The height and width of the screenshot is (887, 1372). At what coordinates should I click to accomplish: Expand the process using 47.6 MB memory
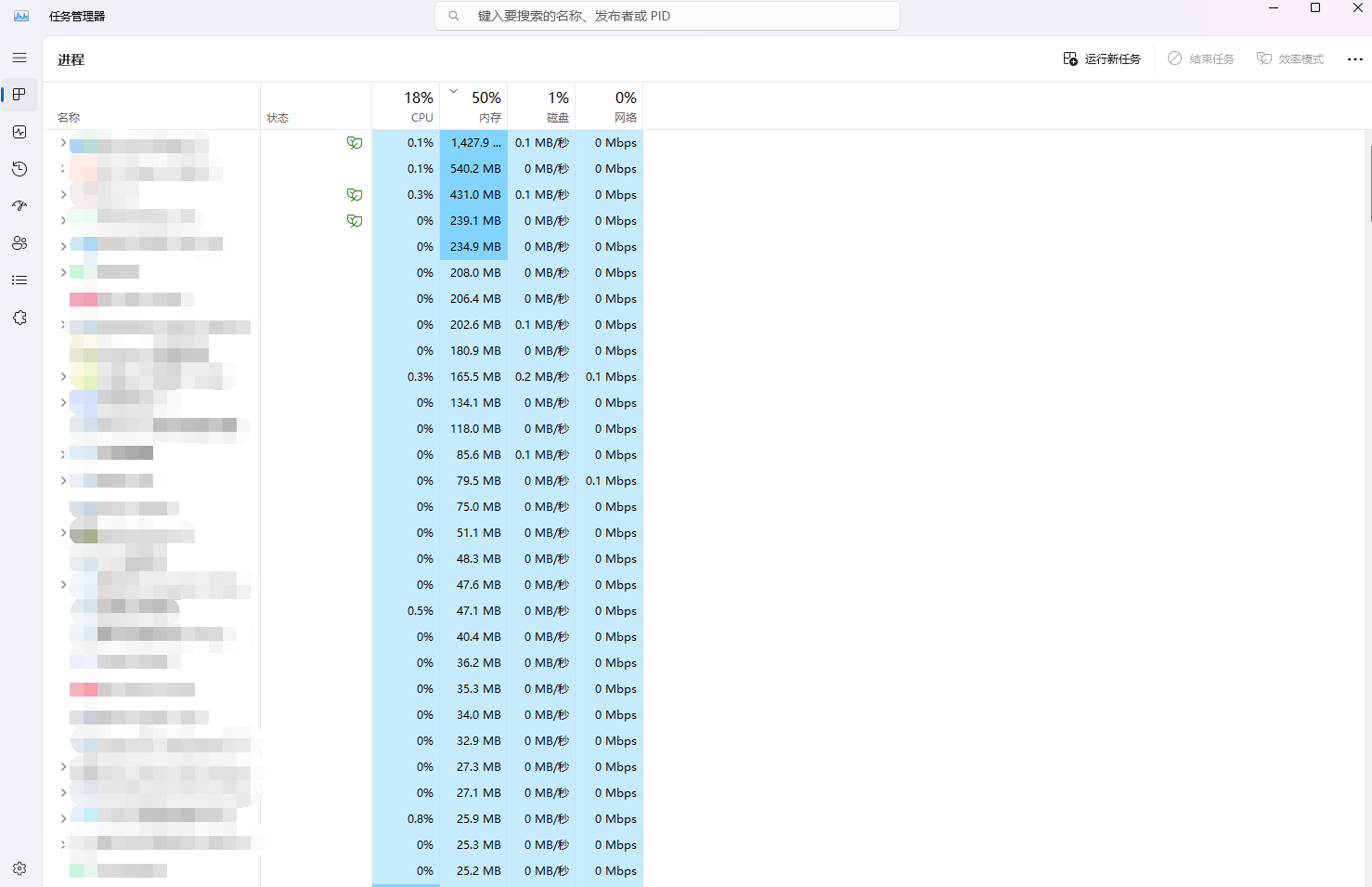click(x=63, y=585)
